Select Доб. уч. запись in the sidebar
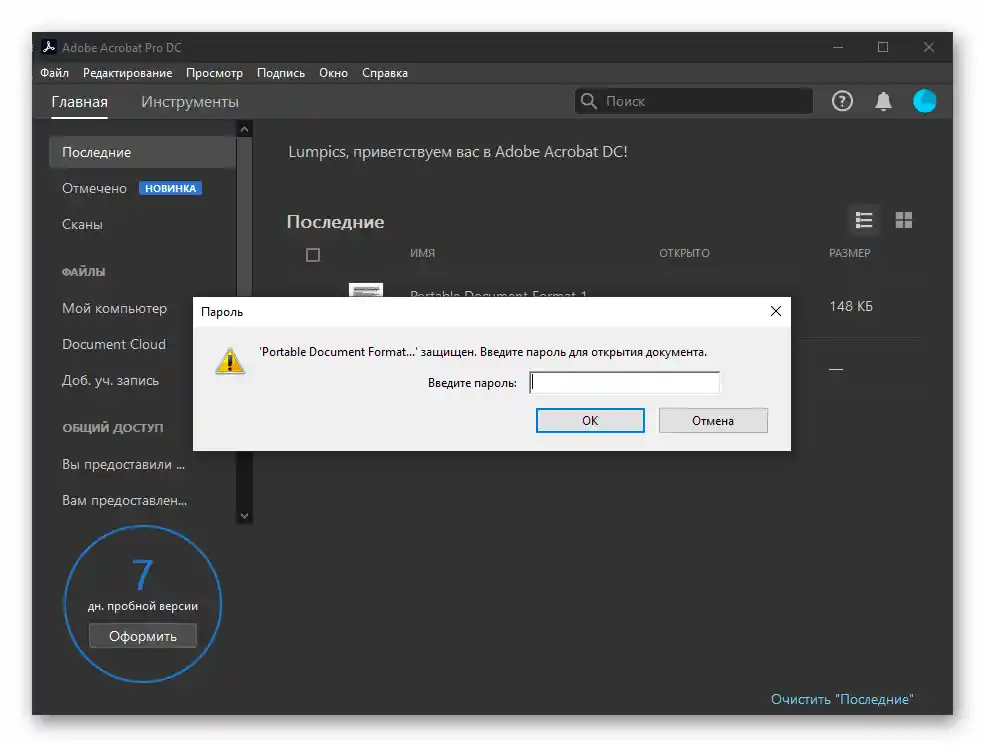985x747 pixels. 110,381
